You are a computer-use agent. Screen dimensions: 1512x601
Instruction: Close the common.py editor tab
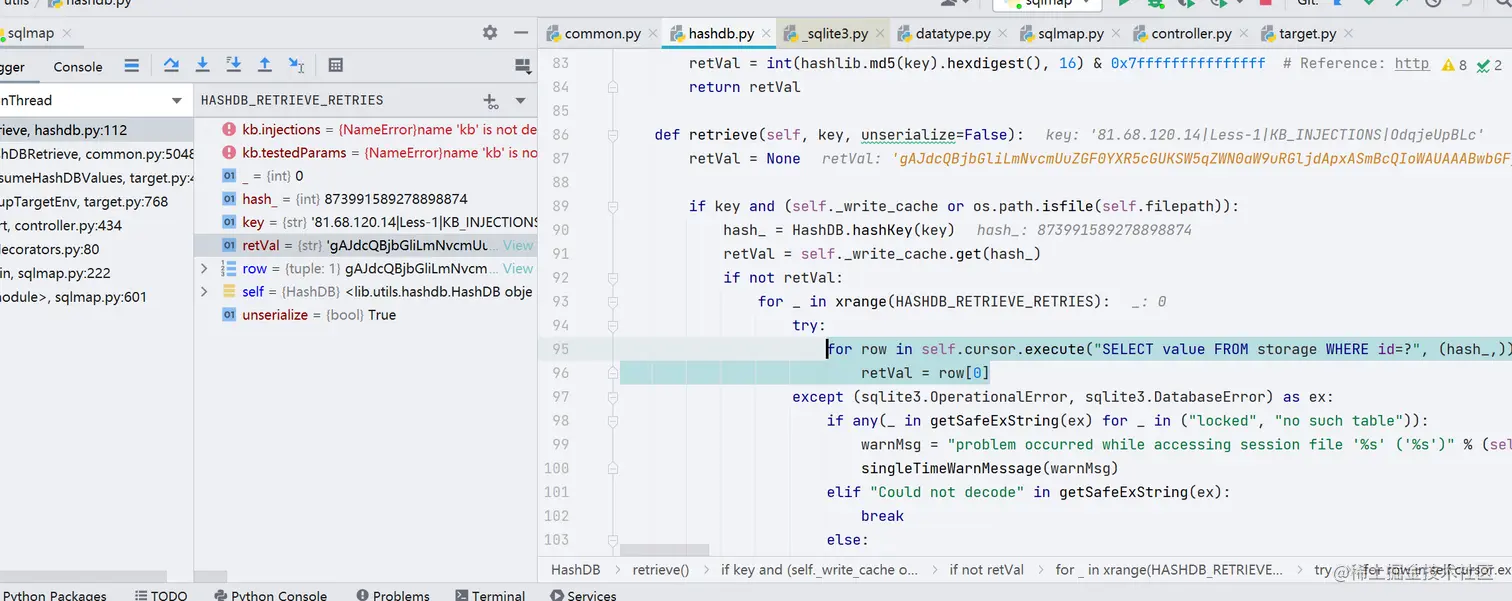652,33
